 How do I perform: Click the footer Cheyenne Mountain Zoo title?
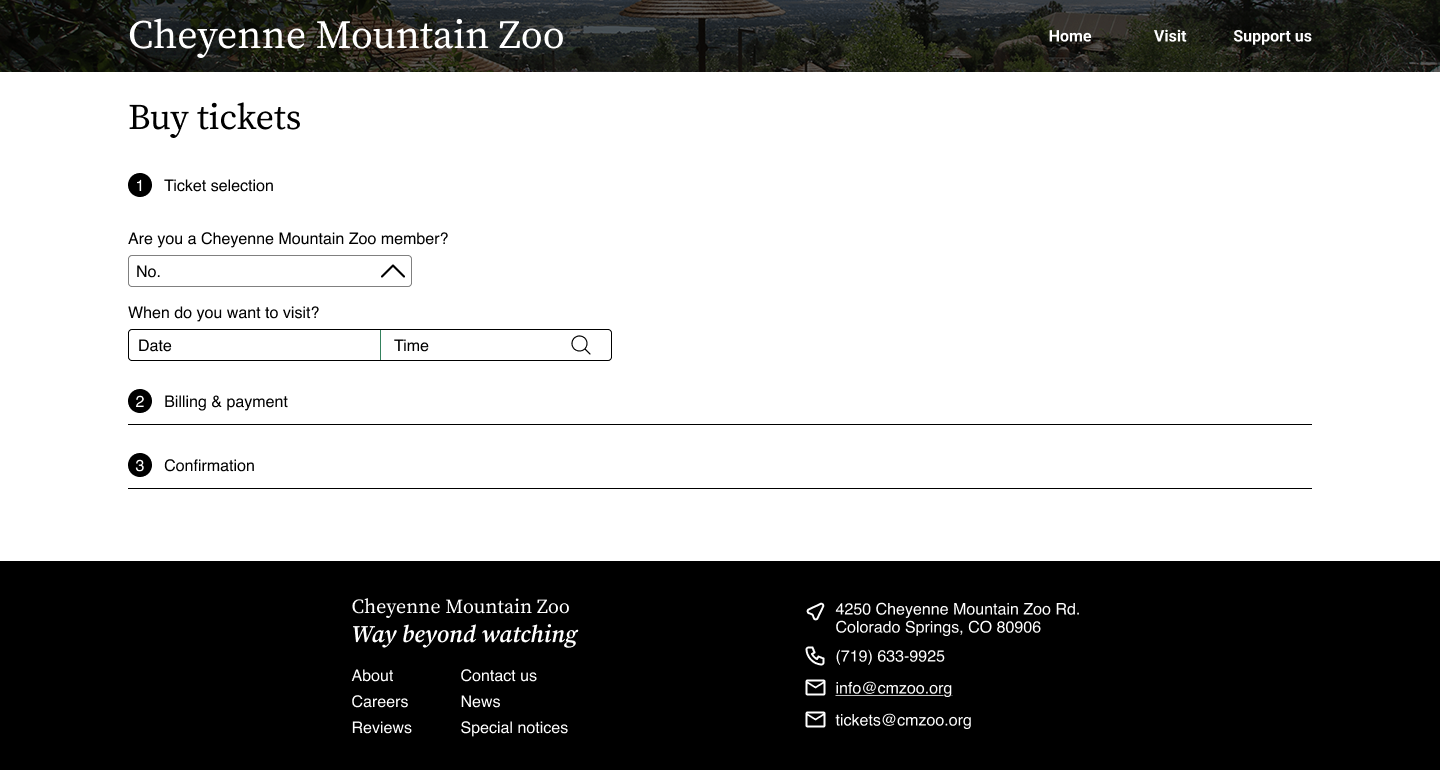[460, 607]
